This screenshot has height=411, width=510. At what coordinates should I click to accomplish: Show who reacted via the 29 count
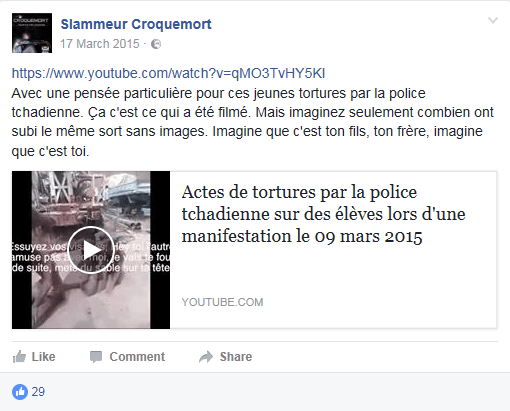coord(38,392)
